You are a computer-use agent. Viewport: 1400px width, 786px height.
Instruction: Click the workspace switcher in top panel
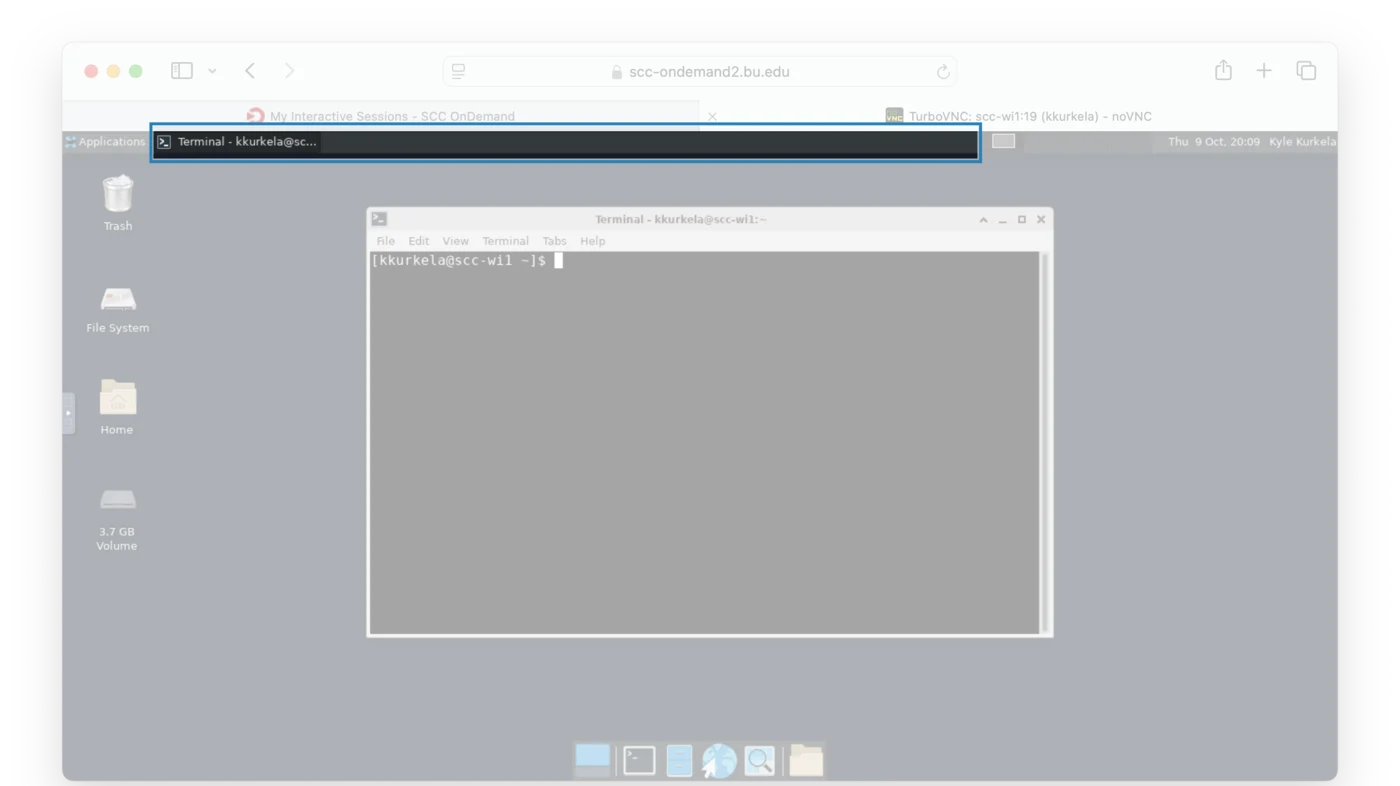[x=1003, y=141]
